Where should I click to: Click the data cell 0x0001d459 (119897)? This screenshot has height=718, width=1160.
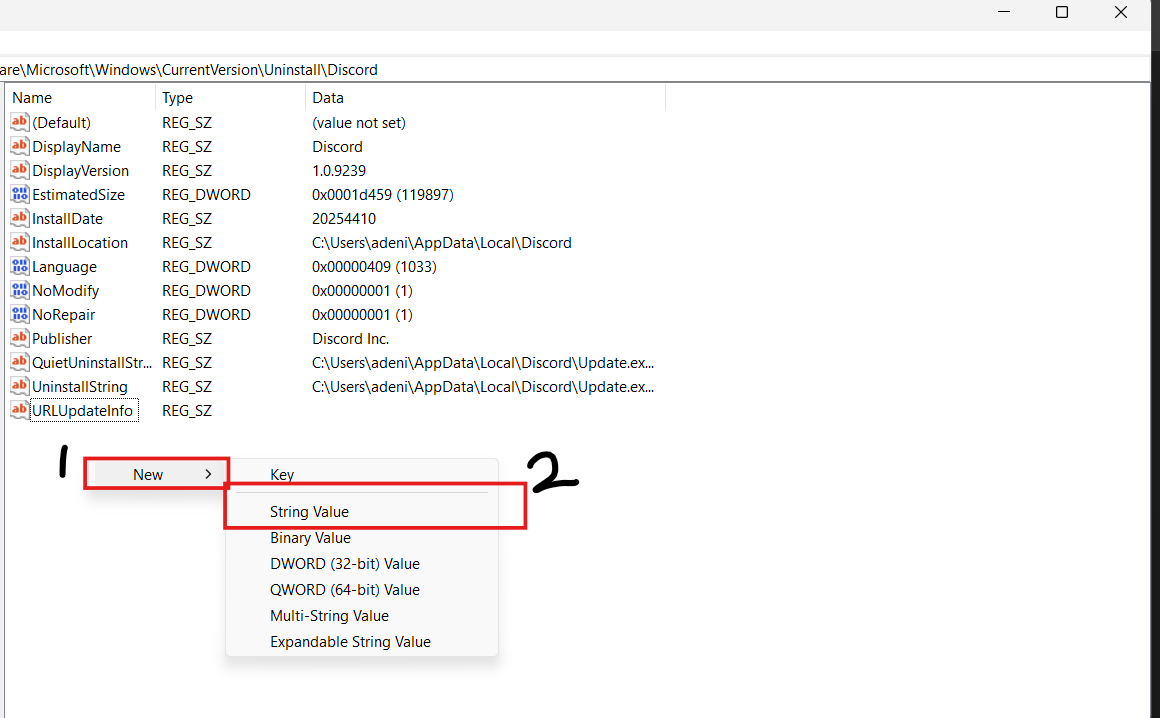click(382, 194)
